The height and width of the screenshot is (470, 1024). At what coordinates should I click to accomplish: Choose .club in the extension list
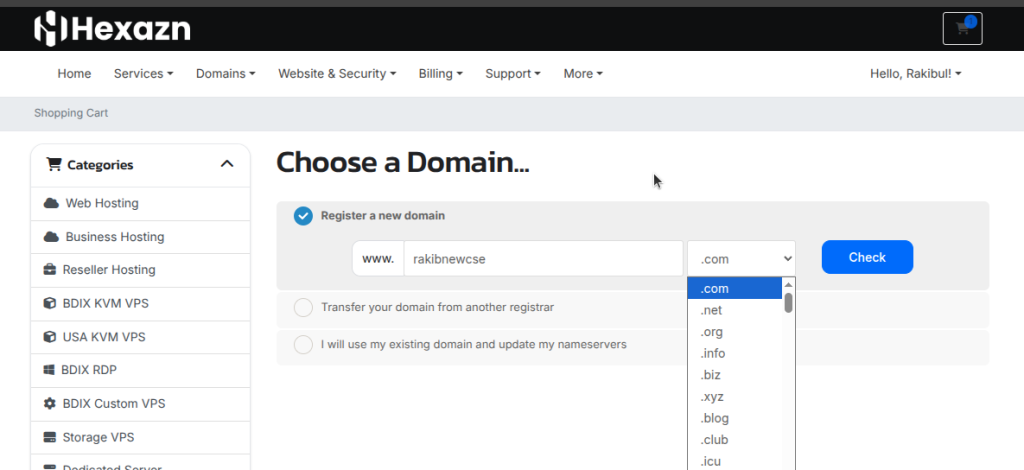735,439
